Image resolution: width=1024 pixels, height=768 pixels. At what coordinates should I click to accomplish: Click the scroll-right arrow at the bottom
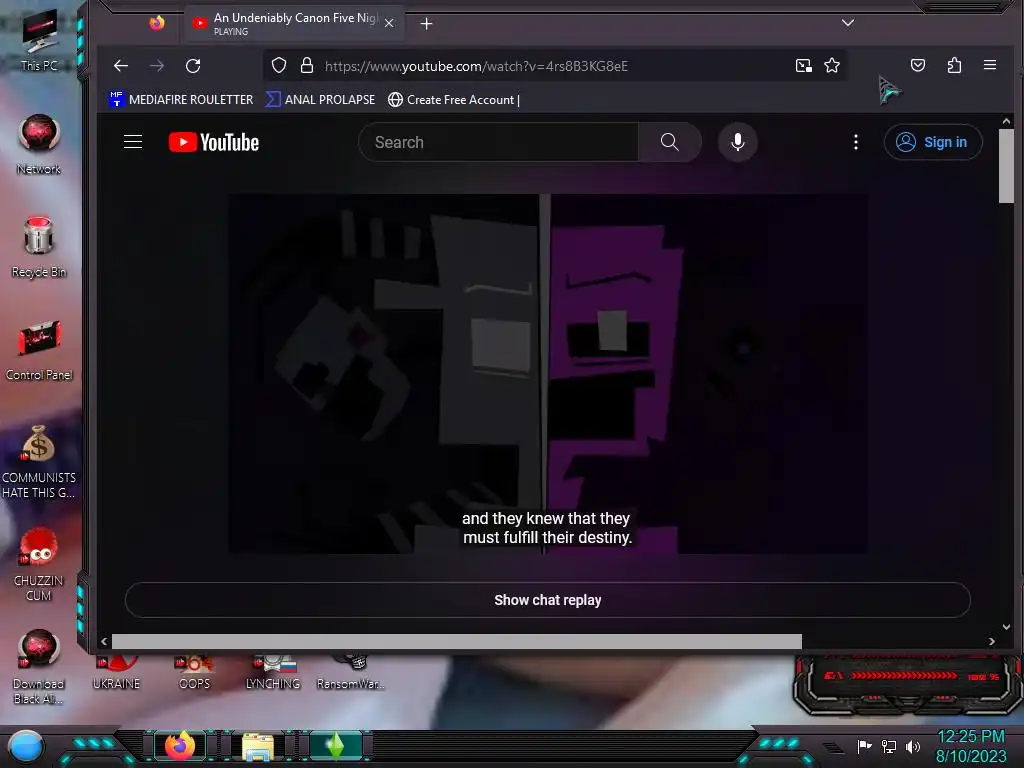[991, 641]
